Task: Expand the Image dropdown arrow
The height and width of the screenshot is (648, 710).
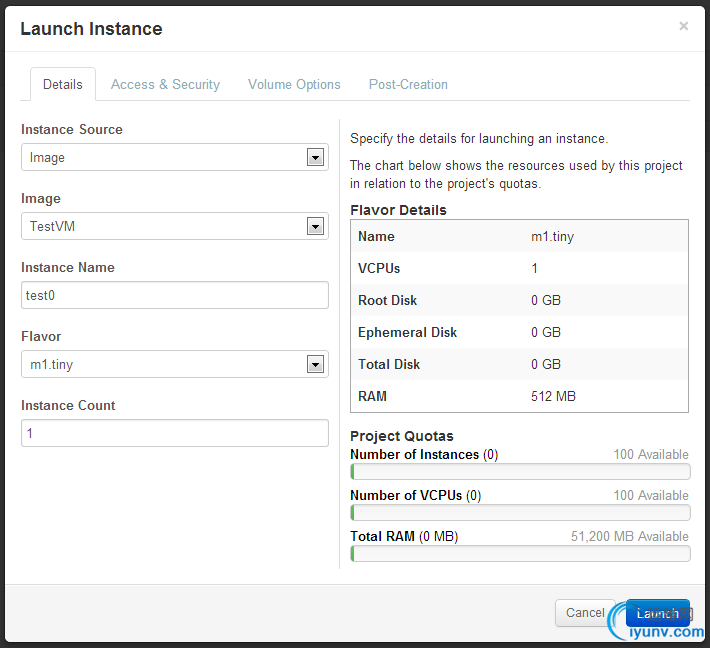Action: pyautogui.click(x=315, y=227)
